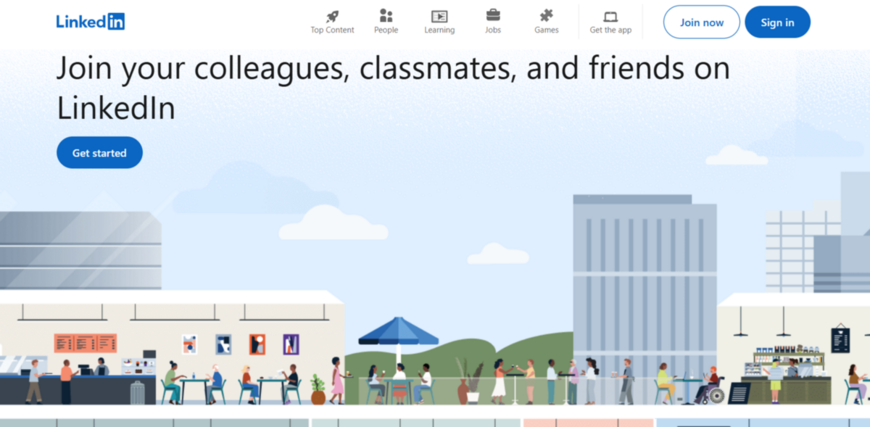Click the Get the app laptop icon
The image size is (870, 427).
pos(610,17)
